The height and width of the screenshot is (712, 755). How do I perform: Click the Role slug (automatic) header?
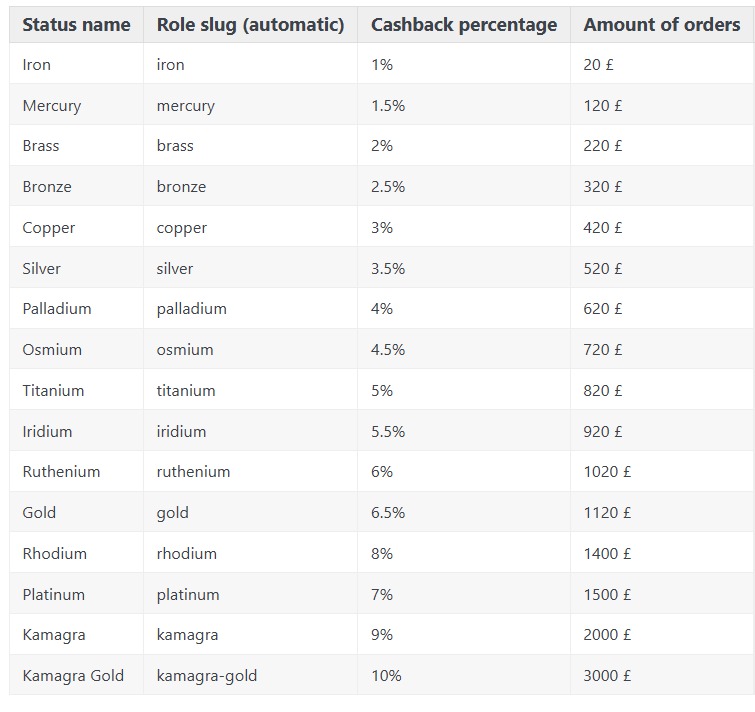coord(250,25)
